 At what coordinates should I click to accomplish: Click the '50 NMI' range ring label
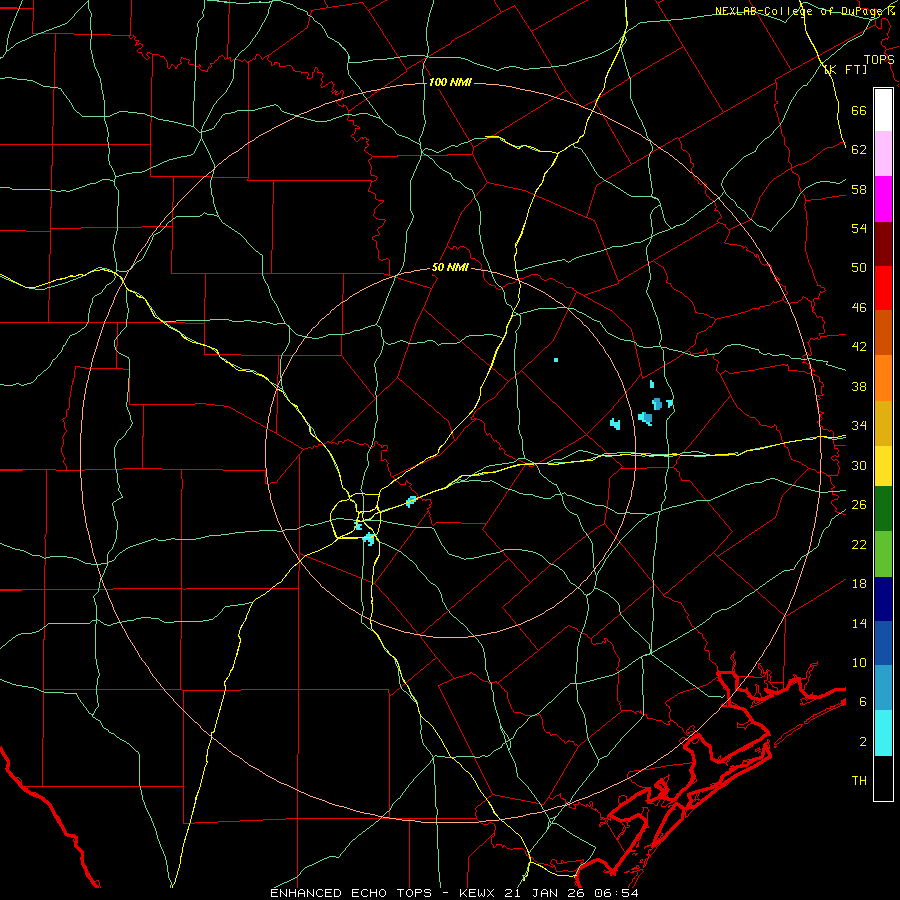click(x=450, y=267)
